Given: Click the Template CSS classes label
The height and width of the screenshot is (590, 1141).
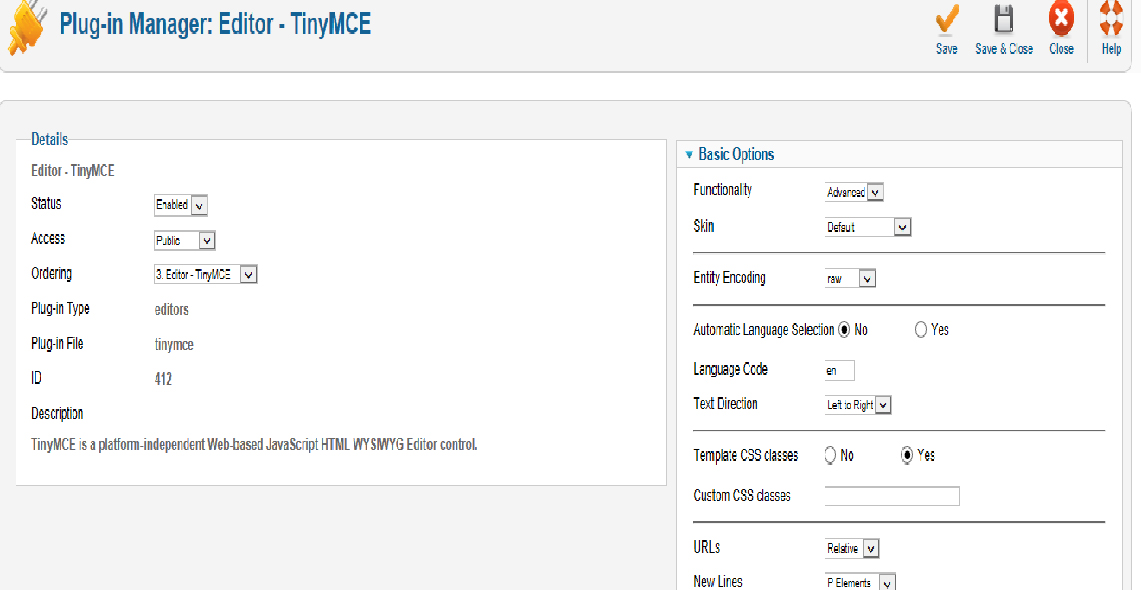Looking at the screenshot, I should pos(746,455).
